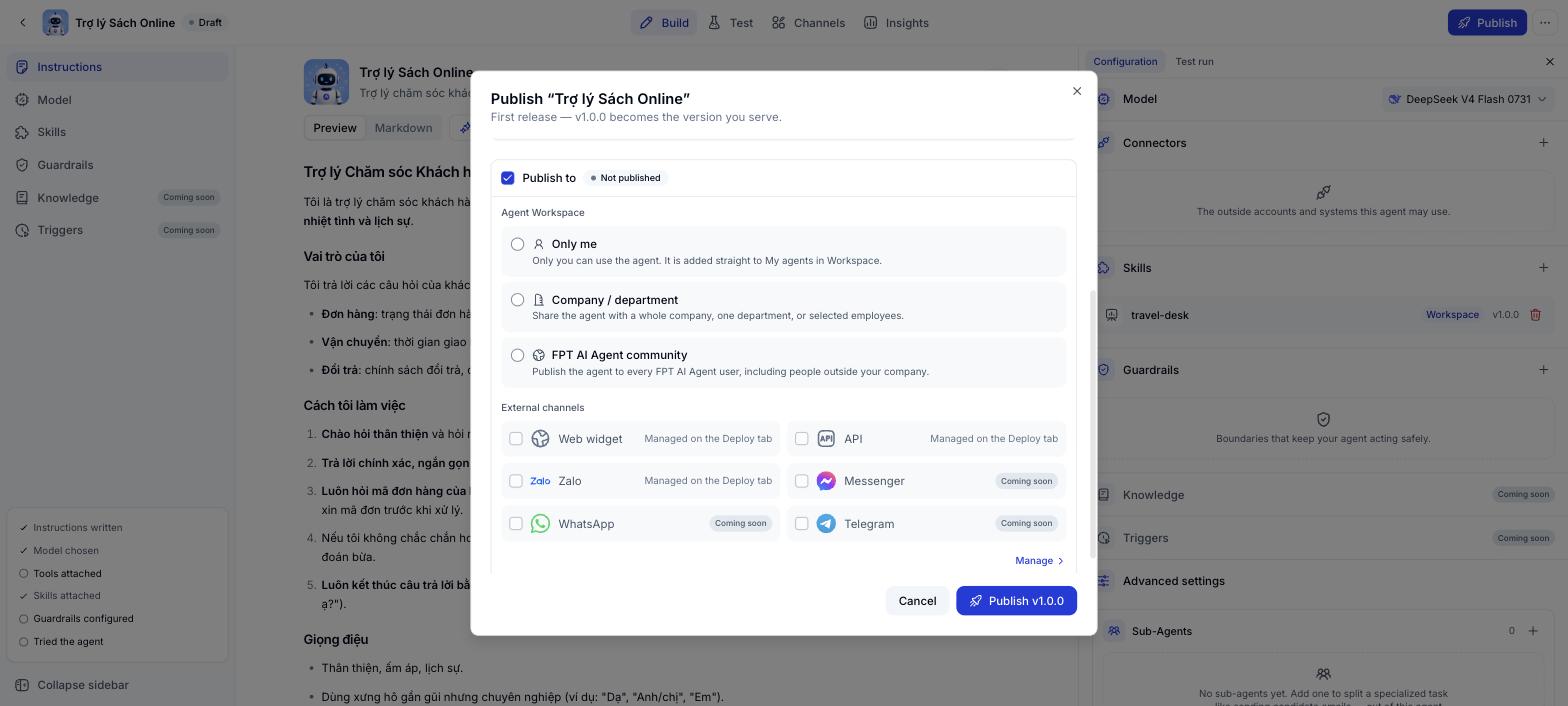
Task: Click the publish dialog vertical scrollbar
Action: point(1093,424)
